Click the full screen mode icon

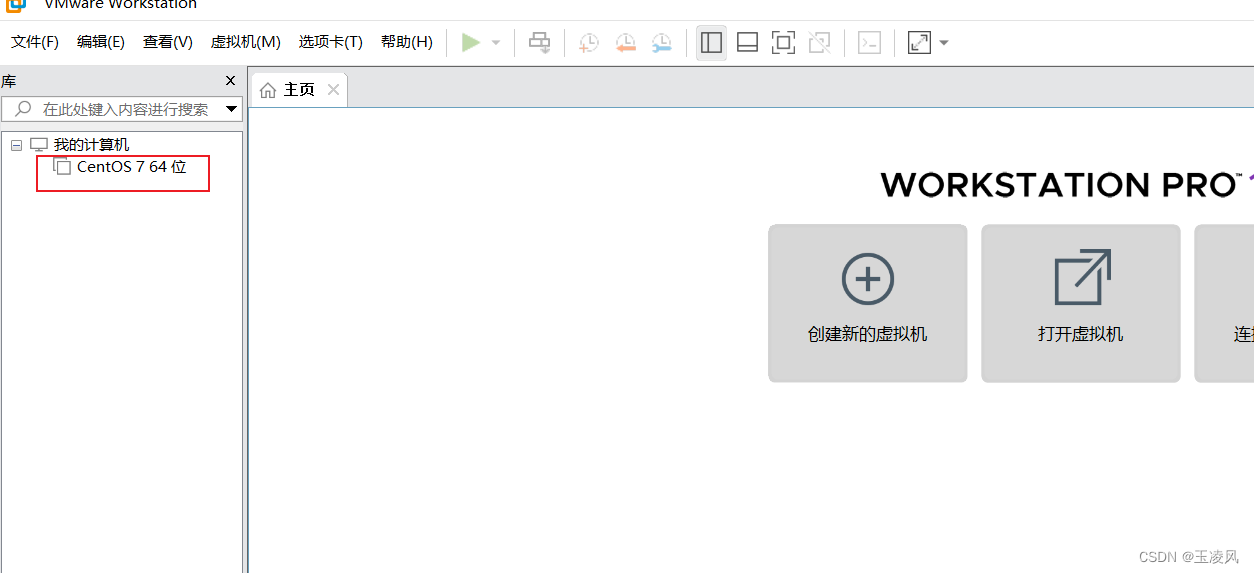coord(783,43)
